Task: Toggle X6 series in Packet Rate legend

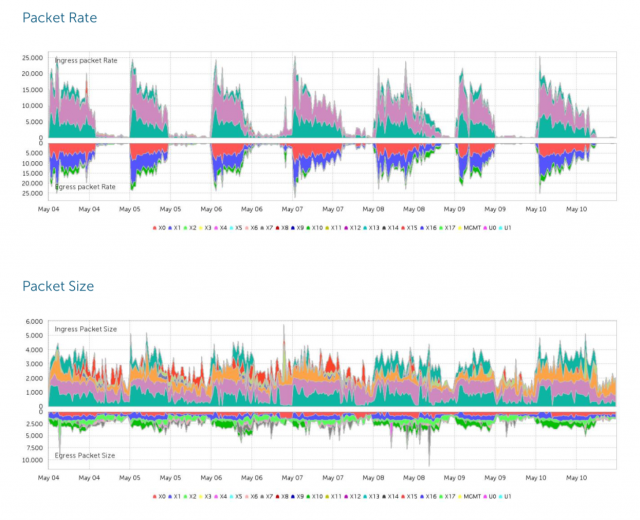Action: point(251,228)
